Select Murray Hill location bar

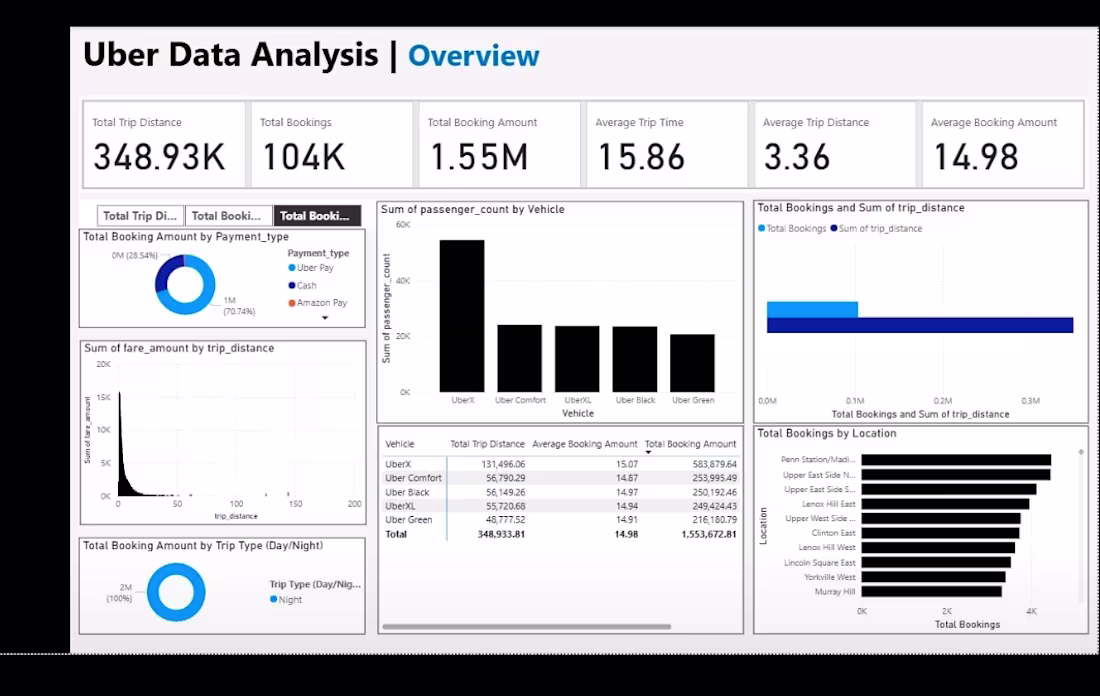(x=932, y=591)
